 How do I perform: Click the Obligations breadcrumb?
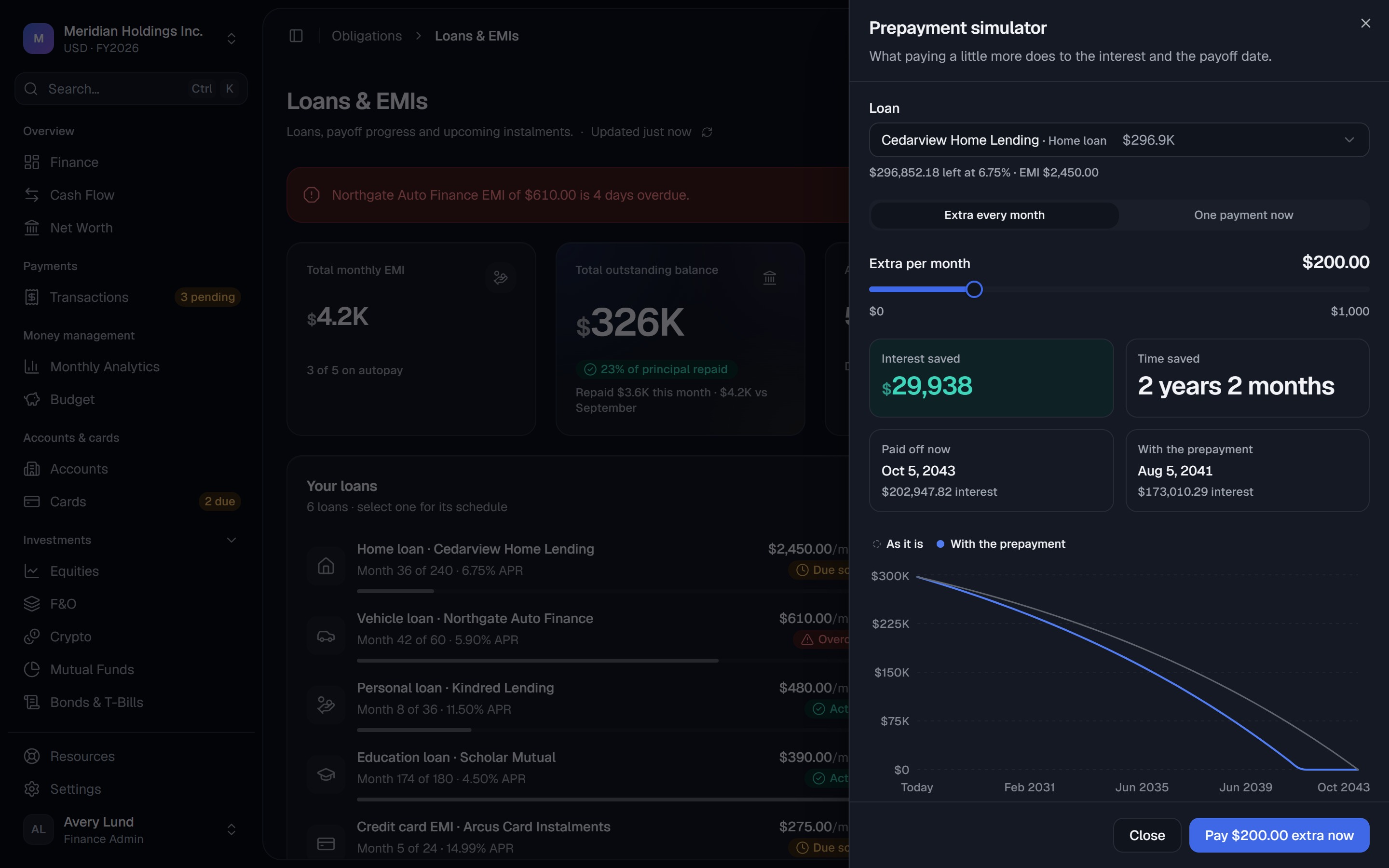367,36
